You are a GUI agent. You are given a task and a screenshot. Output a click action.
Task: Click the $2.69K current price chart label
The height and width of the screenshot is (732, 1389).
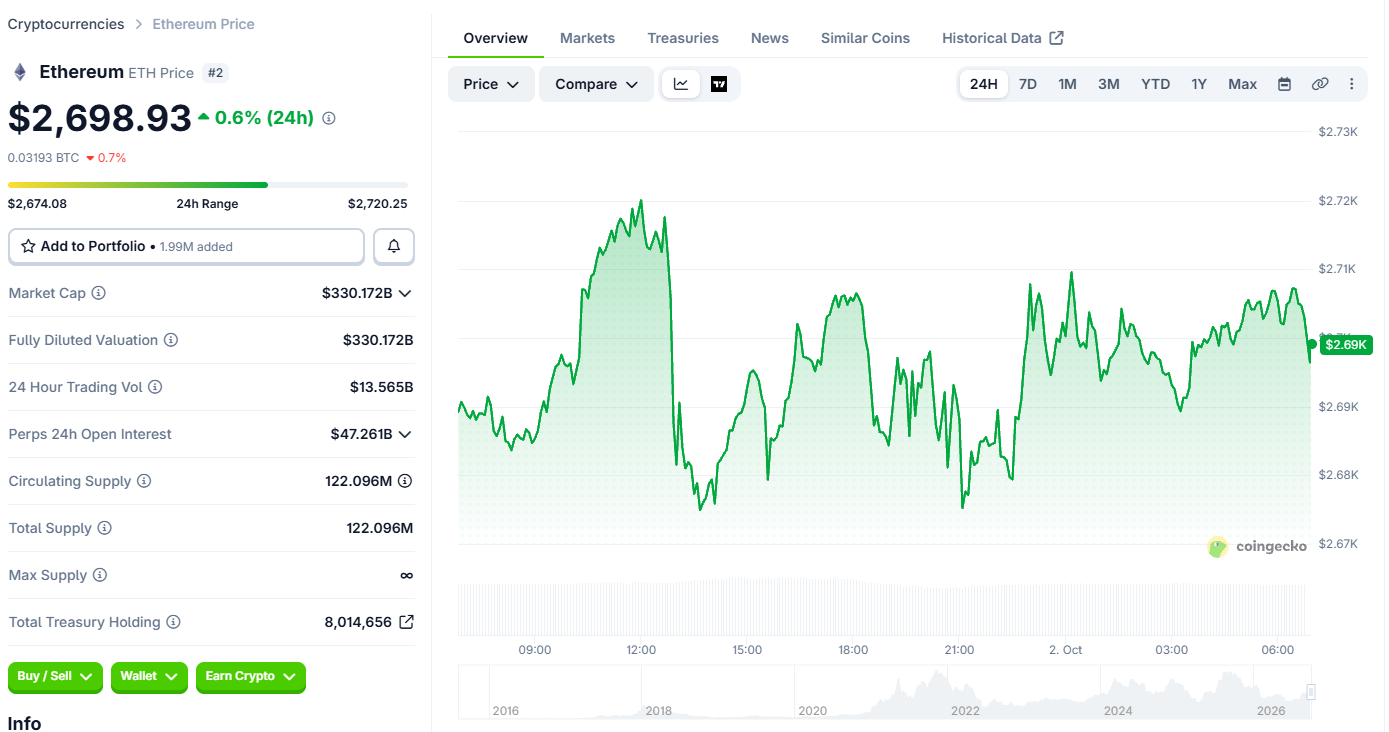click(1346, 345)
